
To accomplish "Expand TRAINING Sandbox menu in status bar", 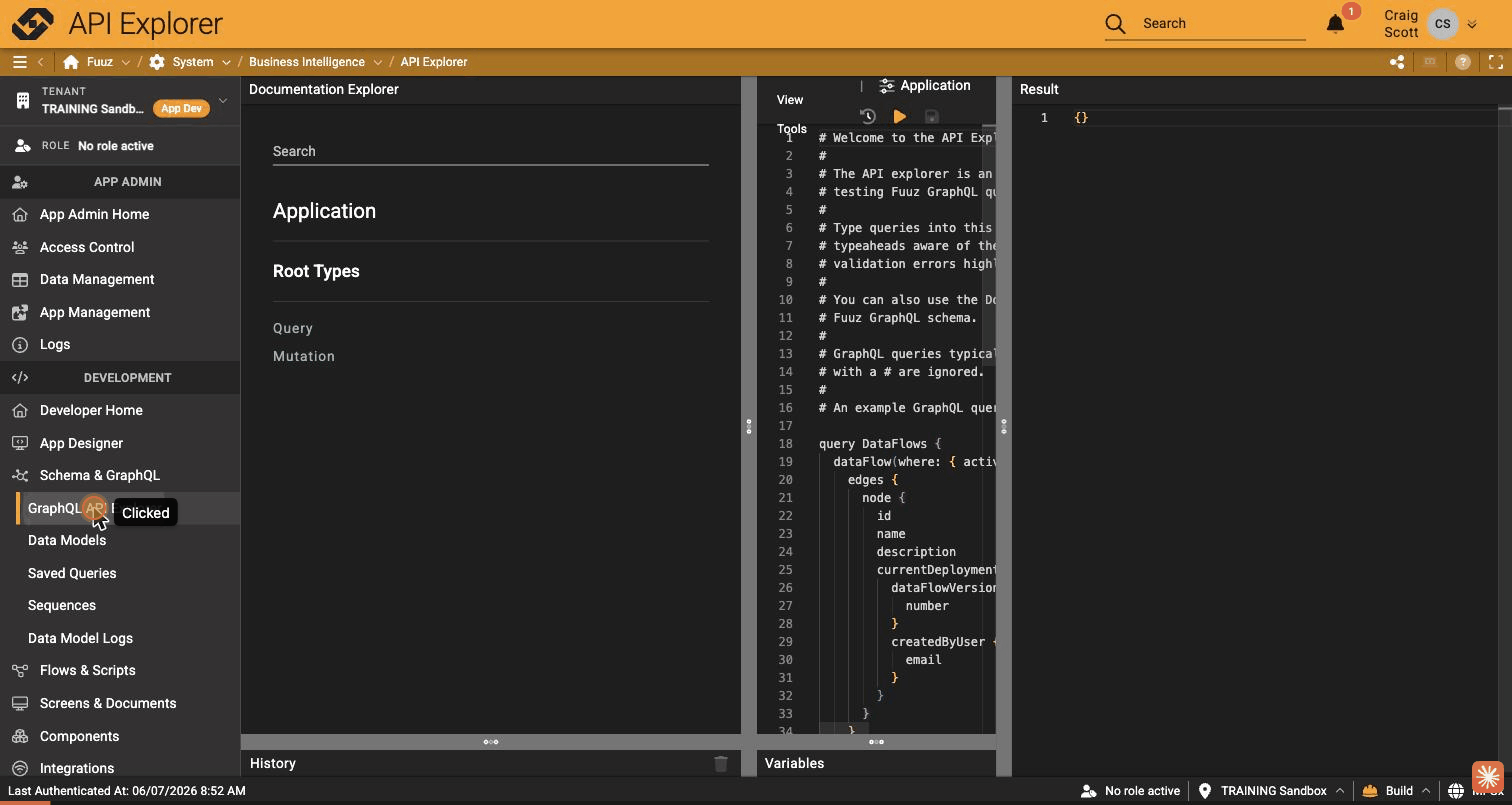I will [x=1340, y=791].
